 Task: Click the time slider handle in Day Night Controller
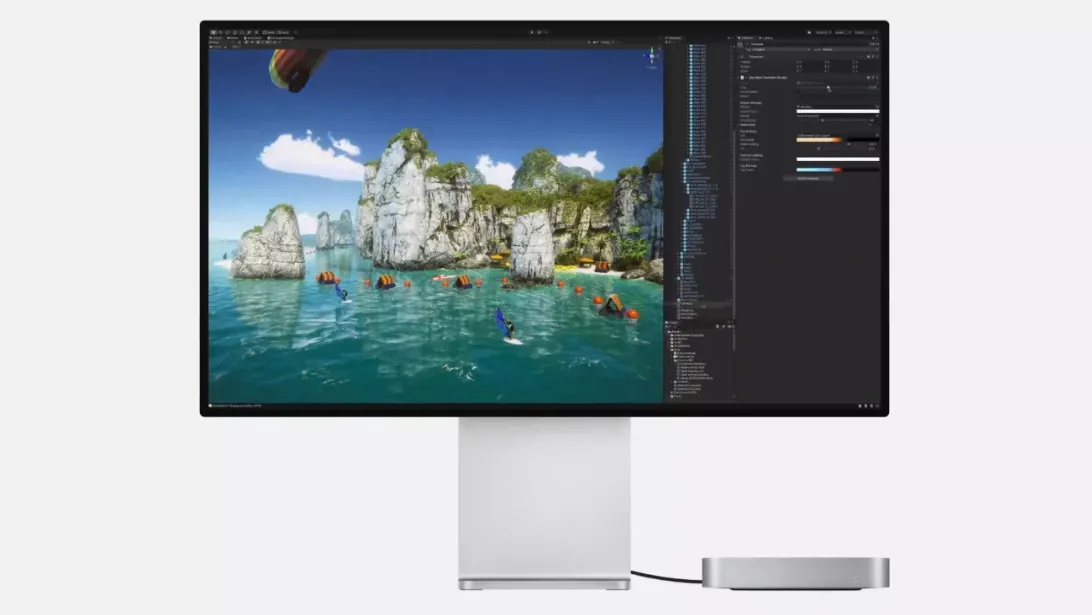[x=828, y=87]
